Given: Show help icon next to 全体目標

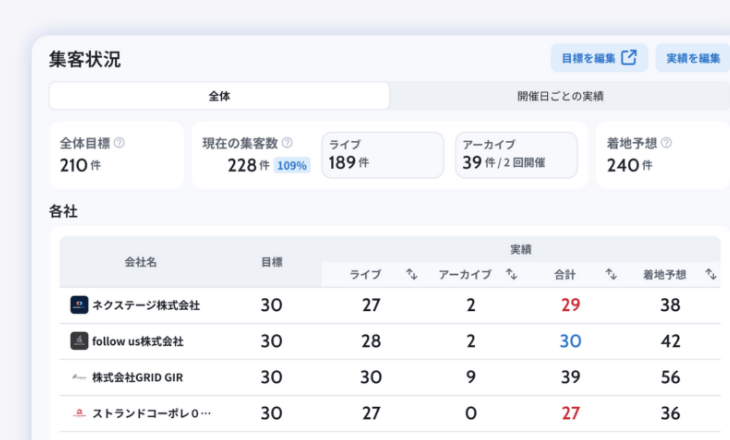Looking at the screenshot, I should pyautogui.click(x=119, y=142).
